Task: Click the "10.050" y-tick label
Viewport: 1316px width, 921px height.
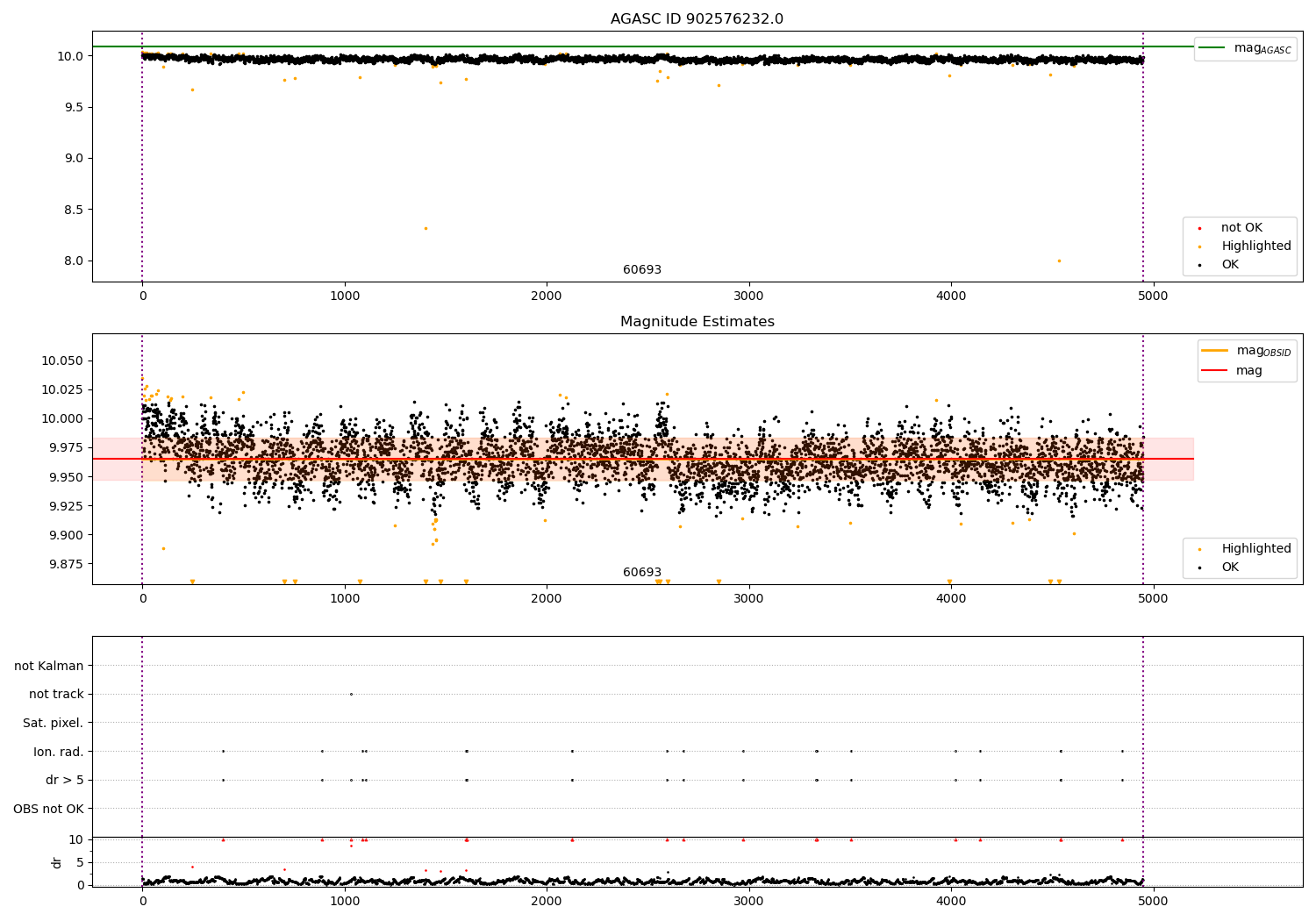Action: point(62,361)
